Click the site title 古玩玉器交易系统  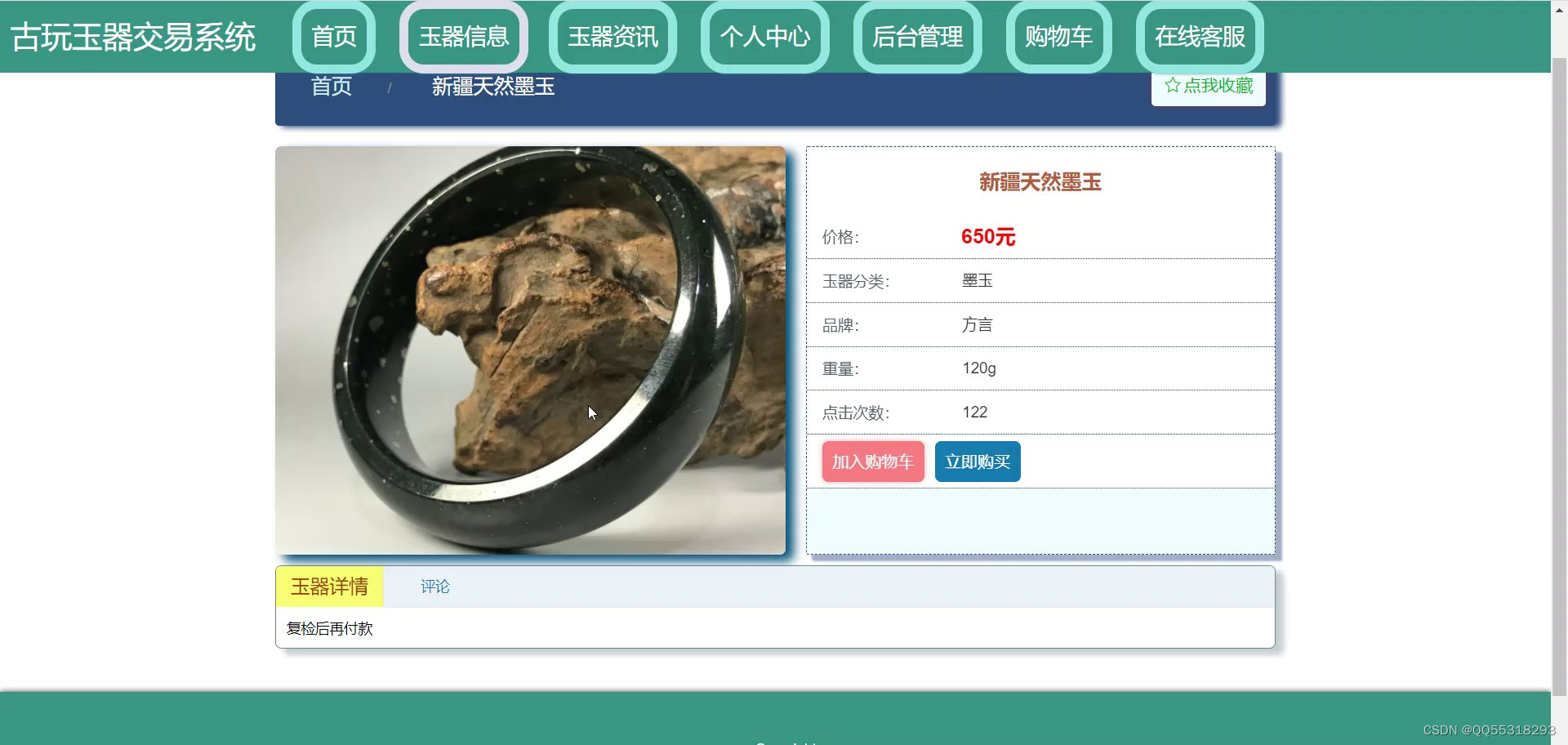tap(133, 36)
